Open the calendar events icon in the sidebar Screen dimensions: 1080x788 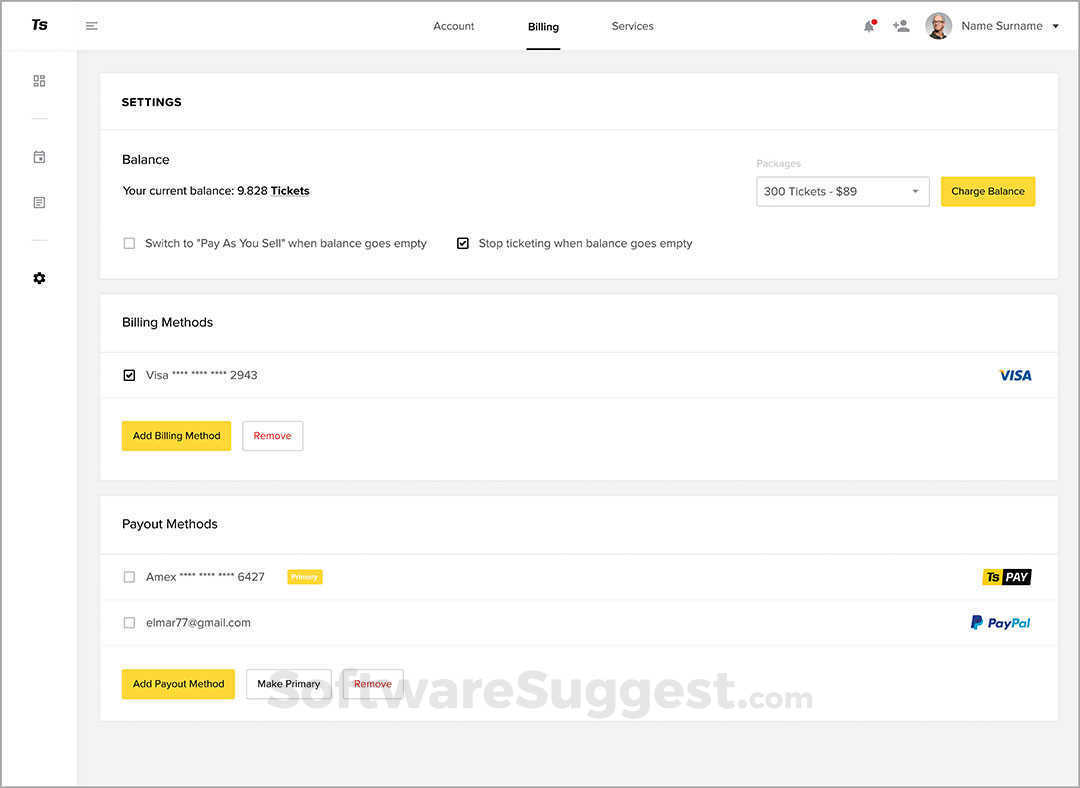[39, 157]
